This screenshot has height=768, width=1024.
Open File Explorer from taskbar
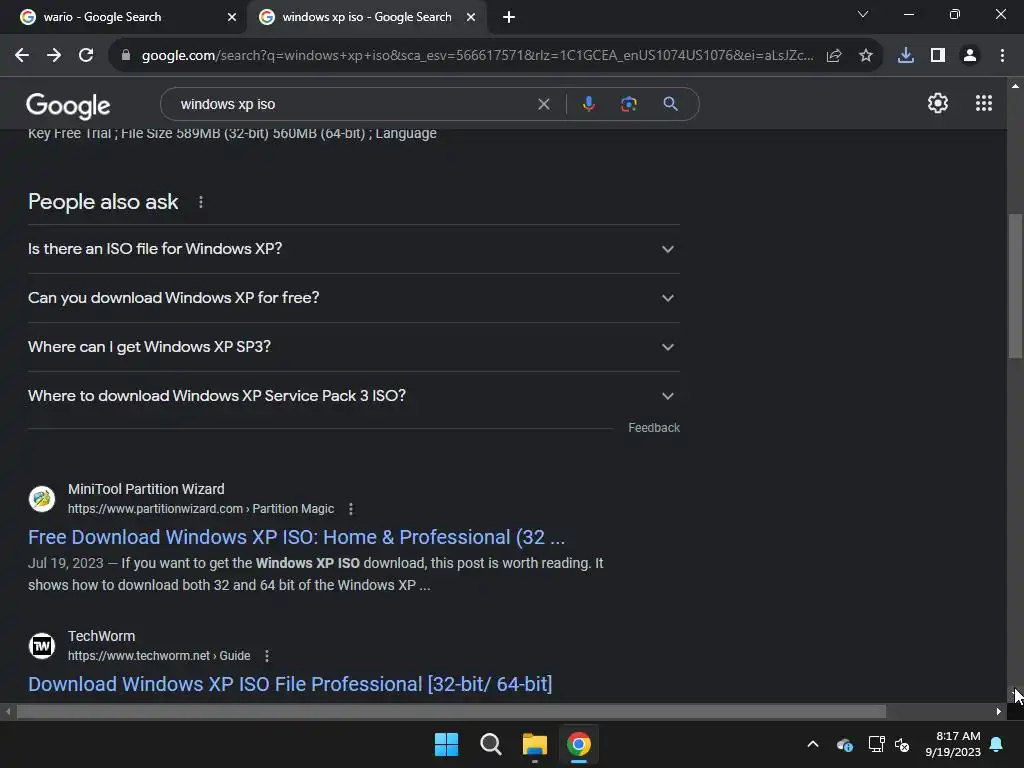(x=534, y=744)
